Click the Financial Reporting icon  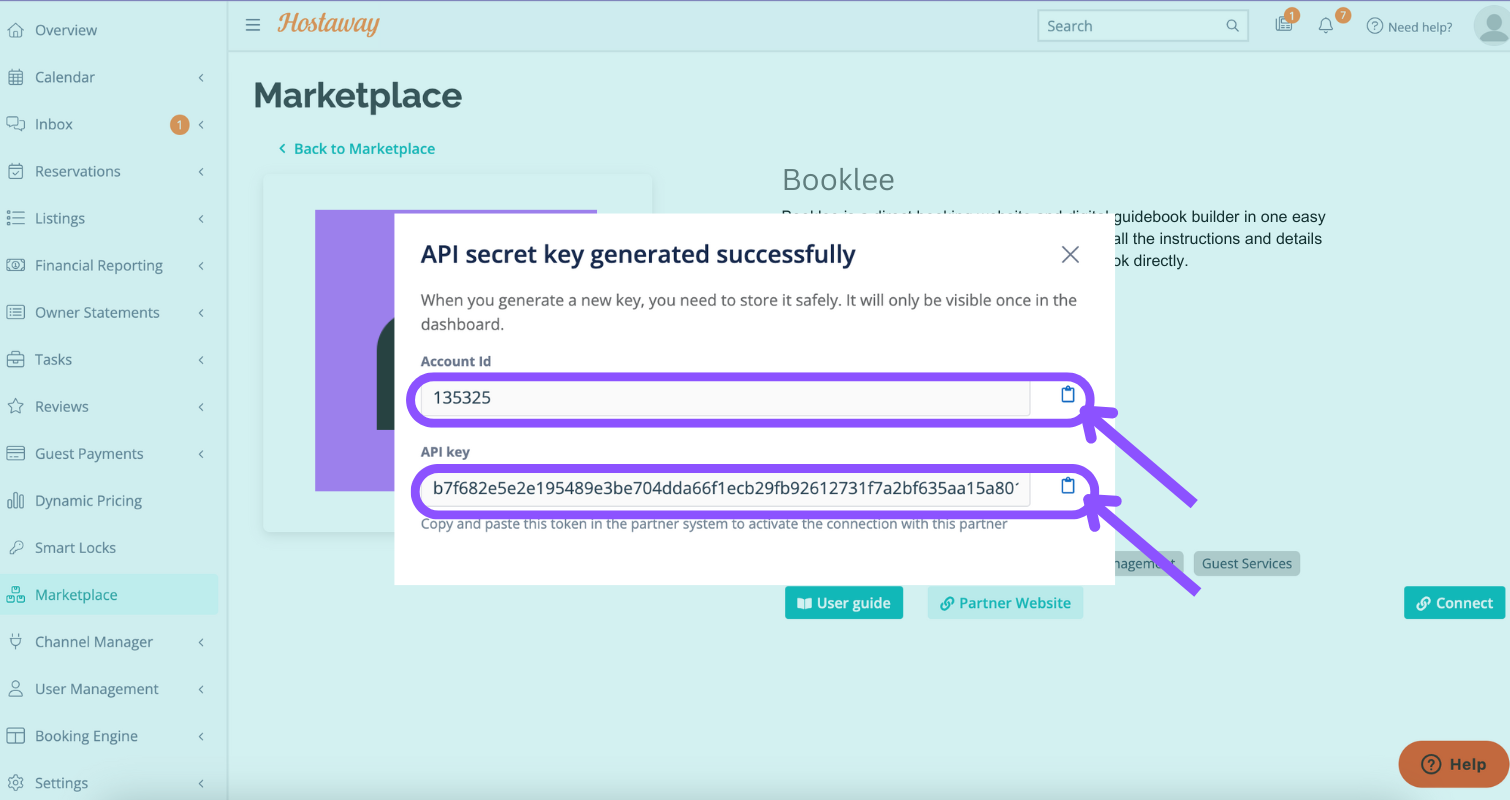[x=15, y=265]
